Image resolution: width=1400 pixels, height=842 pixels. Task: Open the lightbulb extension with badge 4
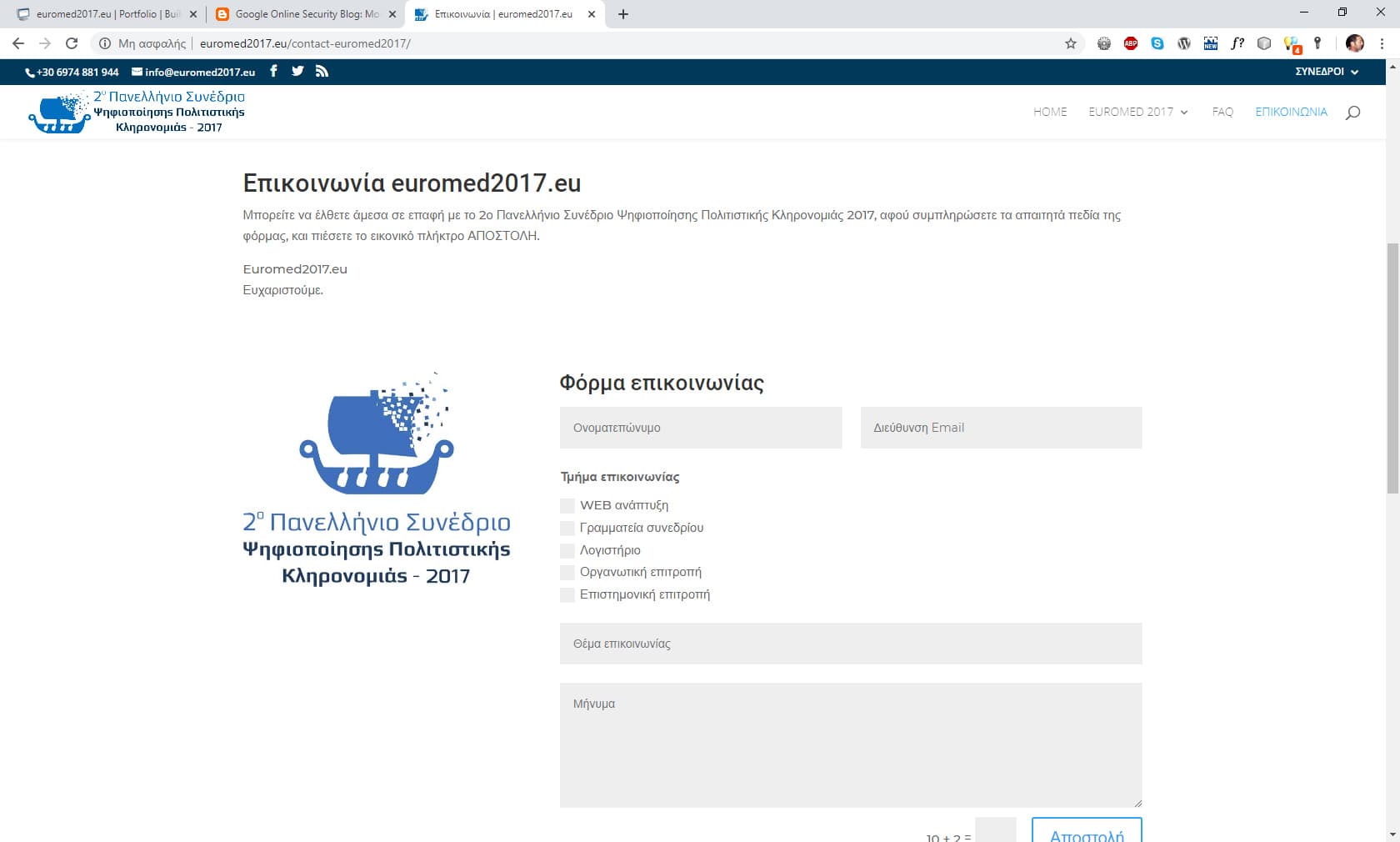tap(1292, 44)
